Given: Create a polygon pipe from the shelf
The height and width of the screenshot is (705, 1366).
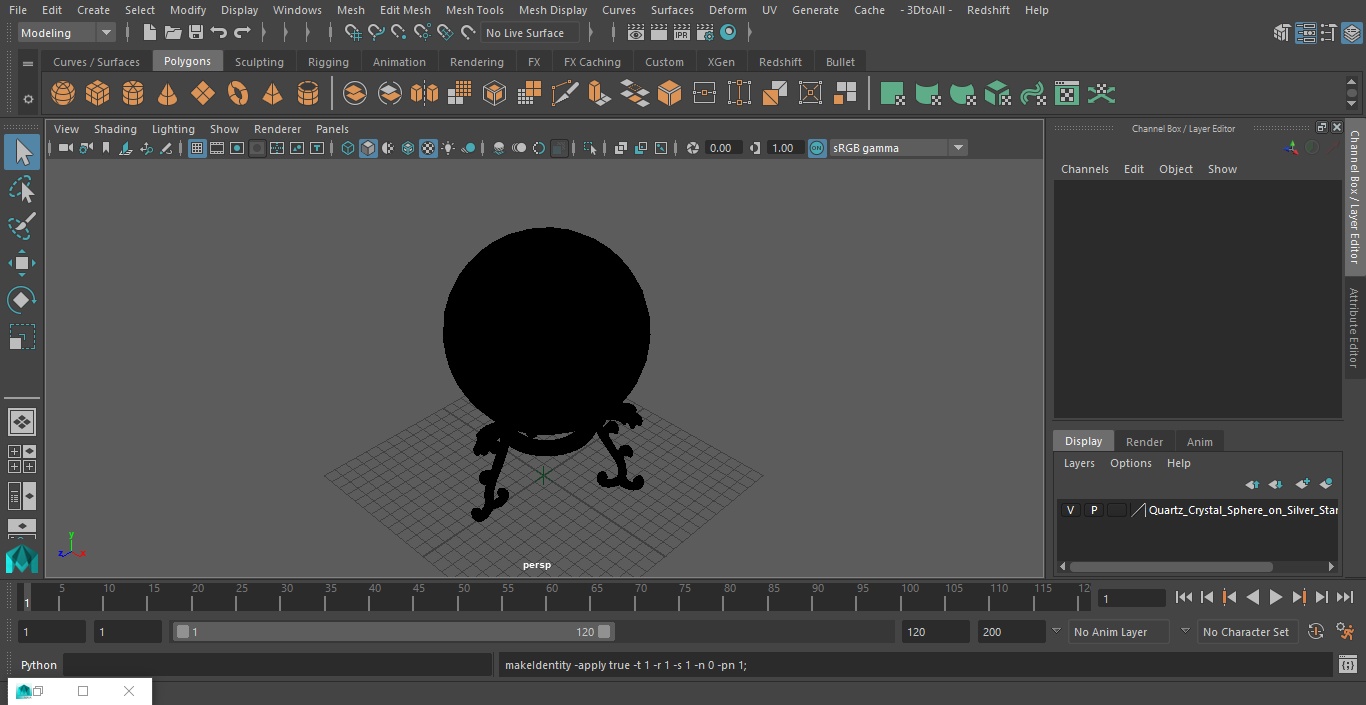Looking at the screenshot, I should click(308, 94).
